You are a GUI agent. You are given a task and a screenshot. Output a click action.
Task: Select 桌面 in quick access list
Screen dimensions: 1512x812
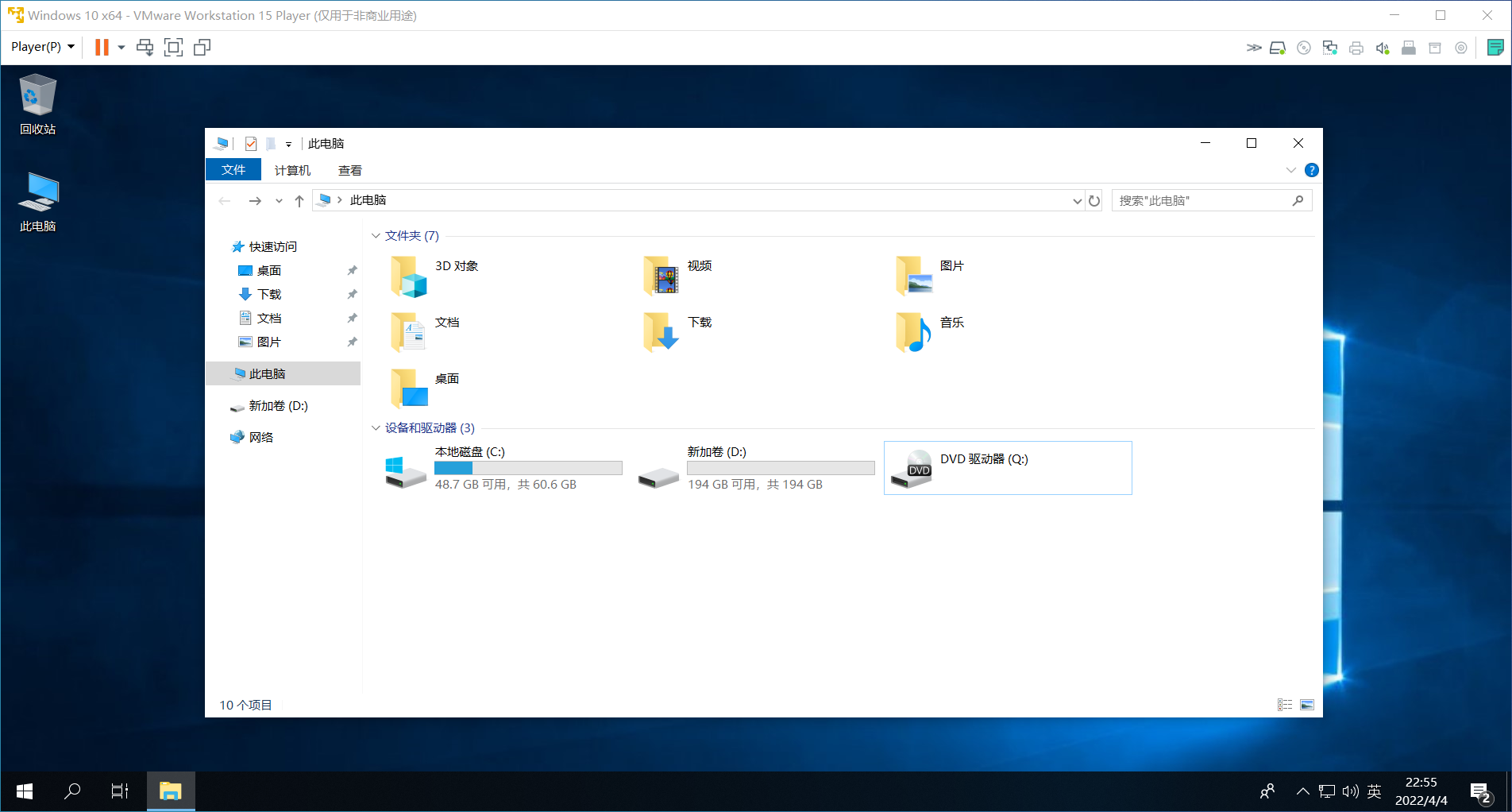268,271
